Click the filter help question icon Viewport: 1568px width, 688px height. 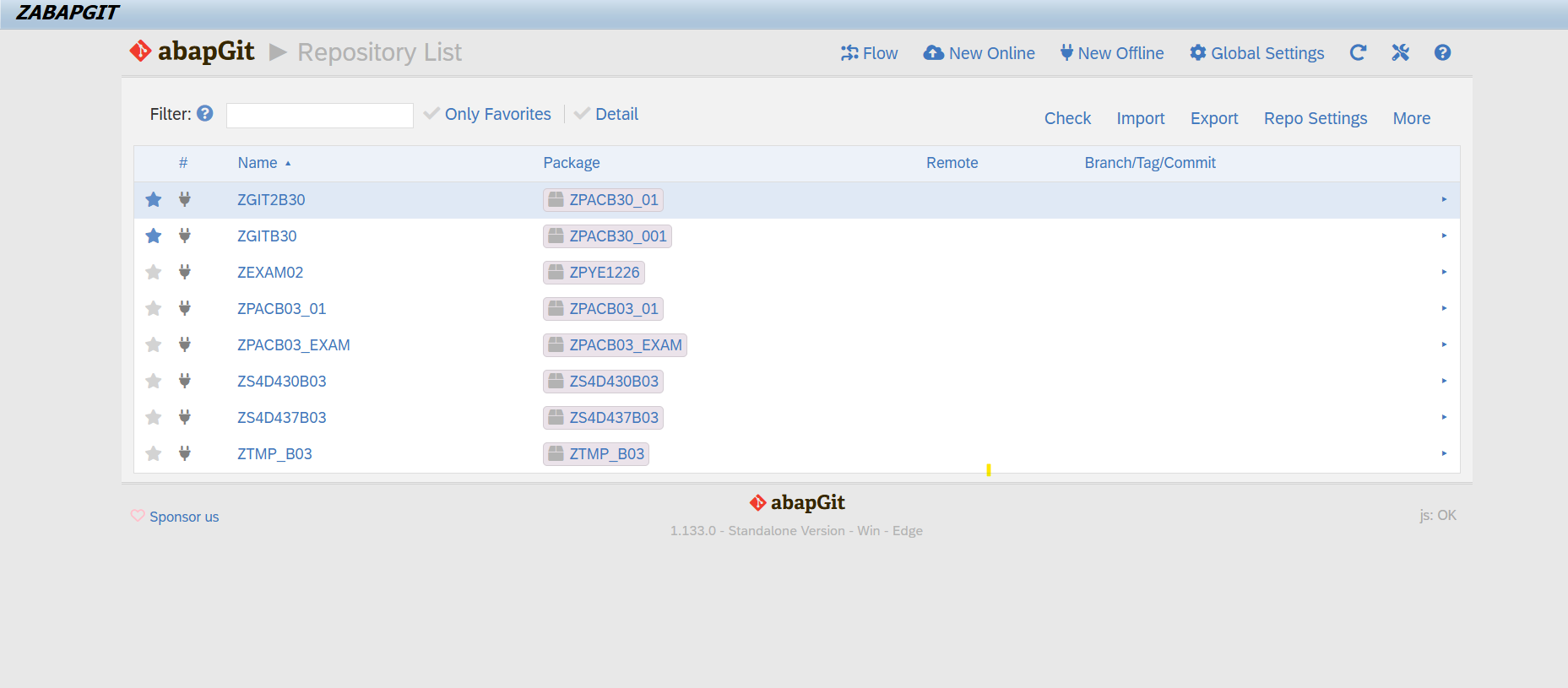[x=205, y=113]
